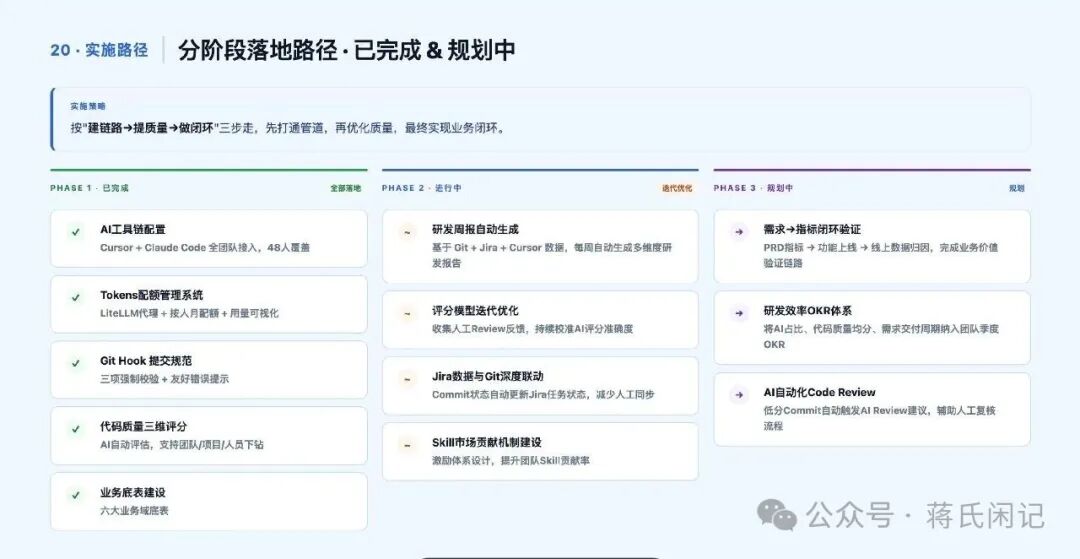Click the 收集人工Review反馈 description line
This screenshot has width=1080, height=559.
tap(532, 329)
